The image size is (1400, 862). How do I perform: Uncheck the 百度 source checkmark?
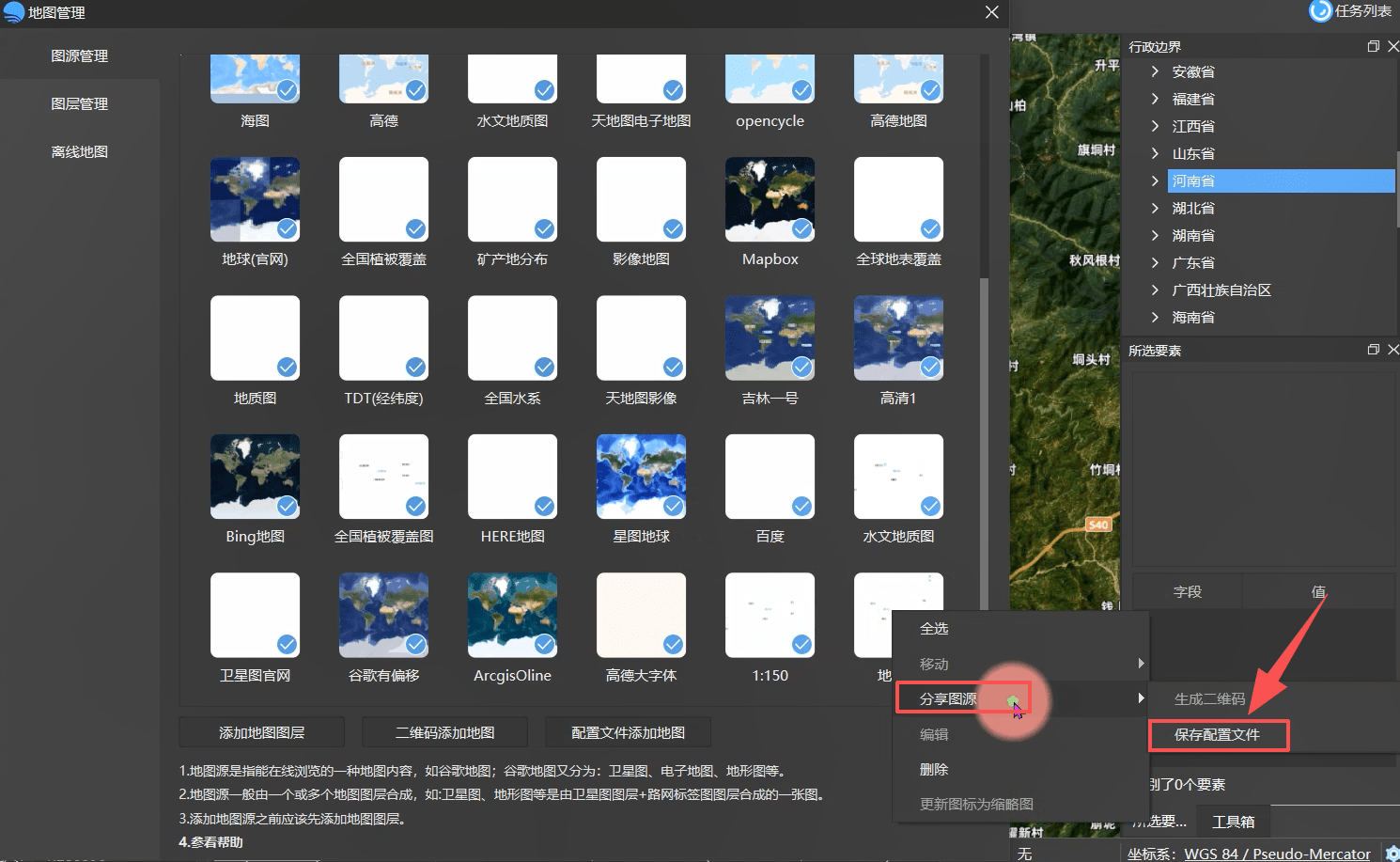pyautogui.click(x=801, y=506)
